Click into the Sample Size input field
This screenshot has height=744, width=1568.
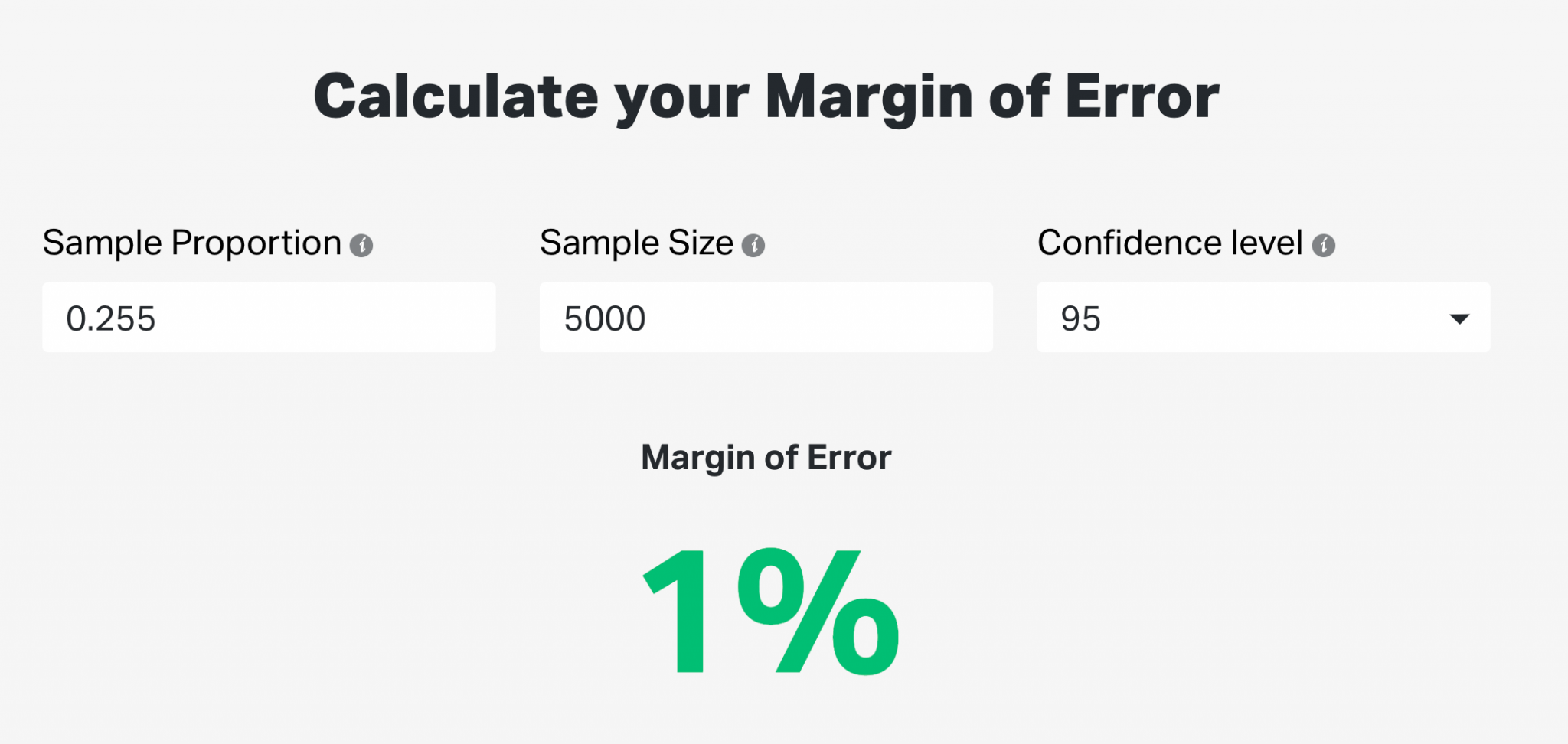click(766, 317)
